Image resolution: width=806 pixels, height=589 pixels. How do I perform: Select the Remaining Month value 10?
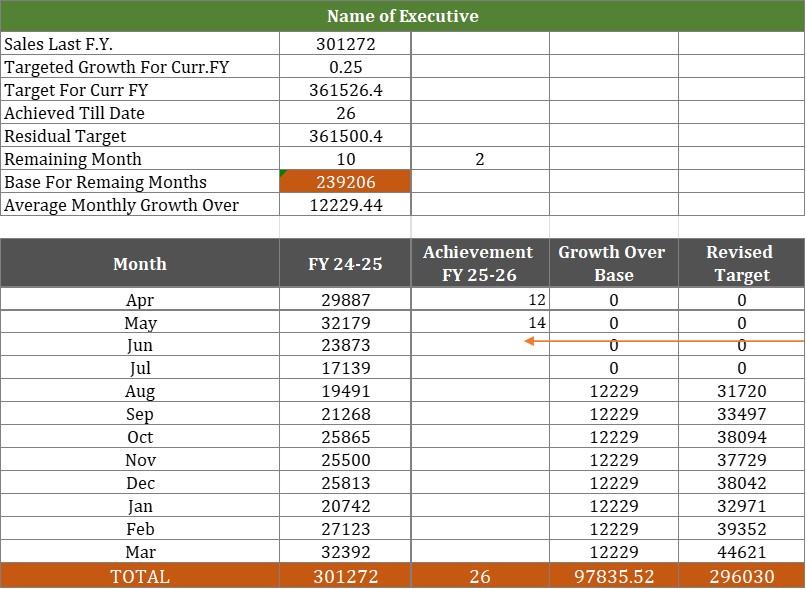coord(345,159)
